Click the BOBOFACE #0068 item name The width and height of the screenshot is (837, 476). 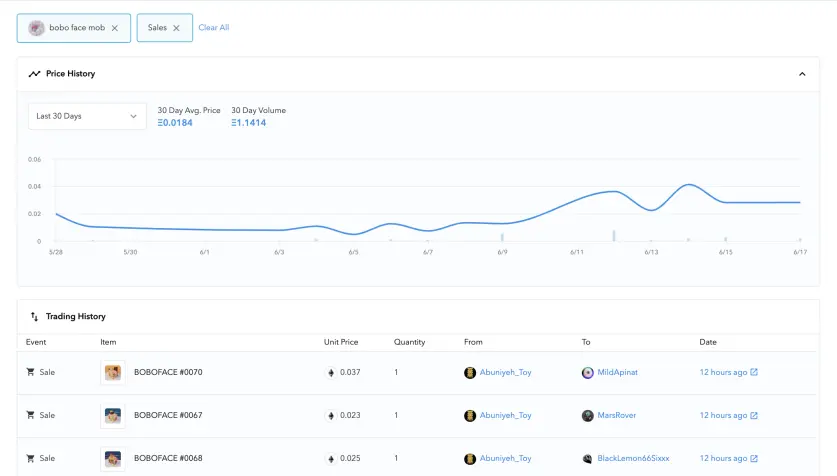(168, 458)
